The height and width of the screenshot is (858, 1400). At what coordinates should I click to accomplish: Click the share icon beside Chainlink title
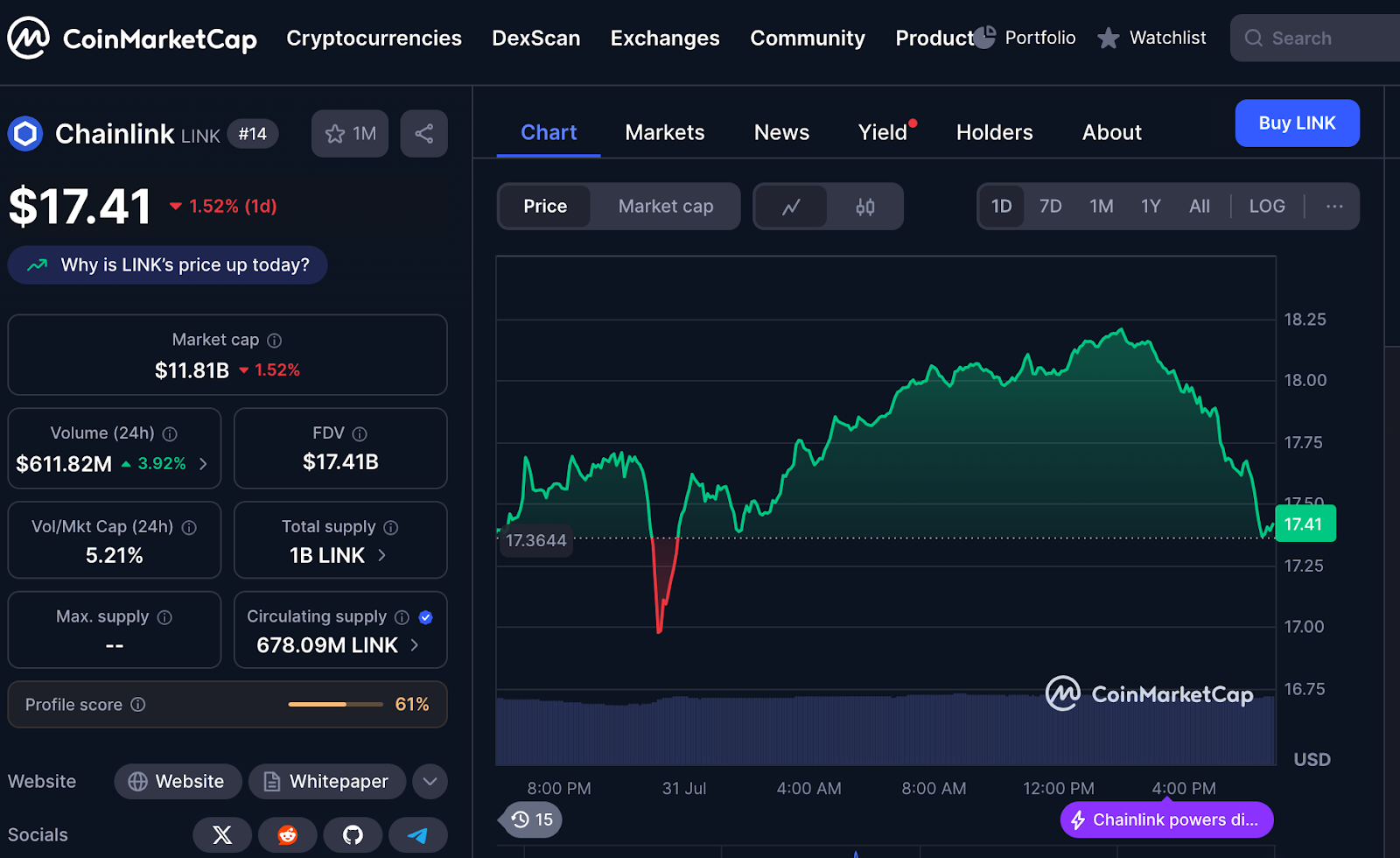click(423, 134)
